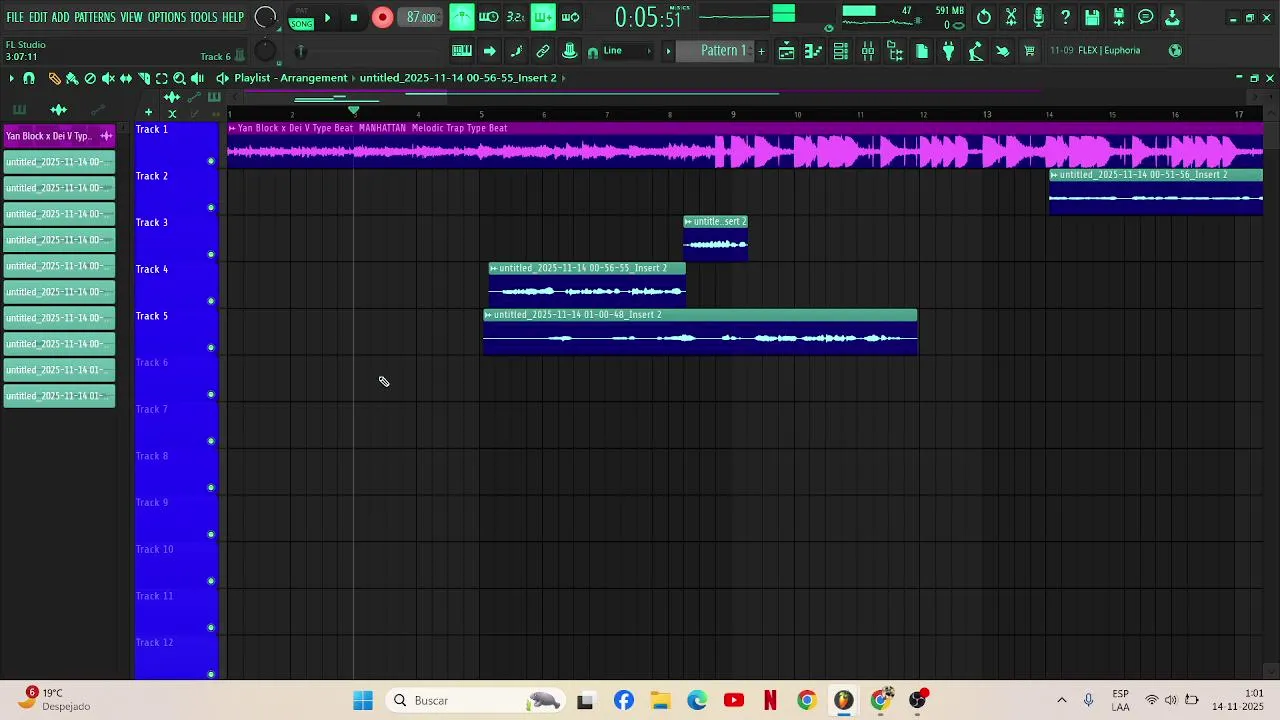Open the Piano roll view icon
The image size is (1280, 720).
[x=814, y=51]
